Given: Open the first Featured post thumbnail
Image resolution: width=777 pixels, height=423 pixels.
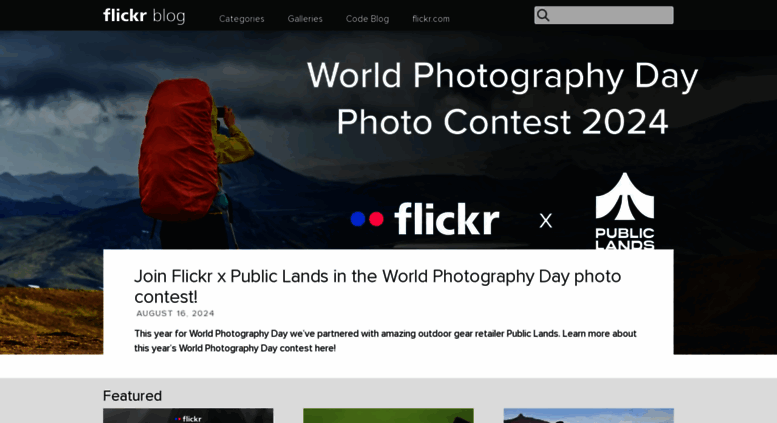Looking at the screenshot, I should (x=188, y=416).
